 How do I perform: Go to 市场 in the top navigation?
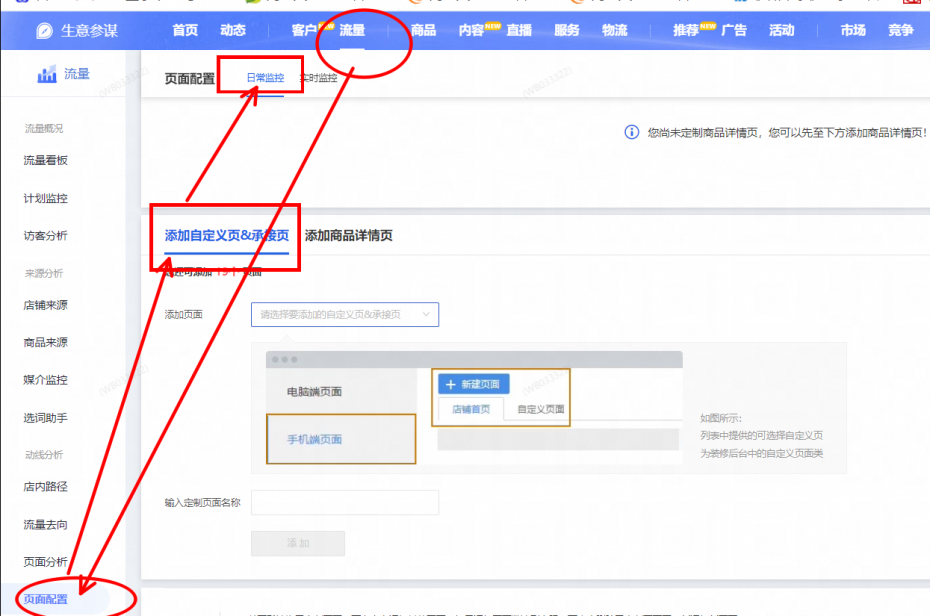(853, 30)
